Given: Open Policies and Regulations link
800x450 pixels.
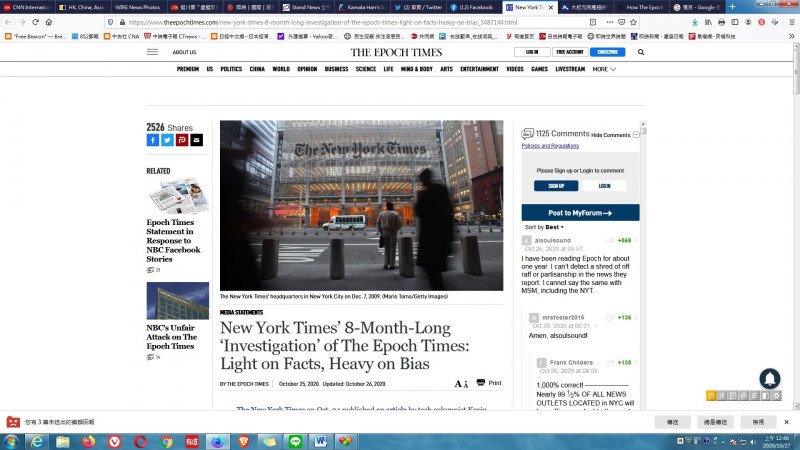Looking at the screenshot, I should [x=550, y=145].
